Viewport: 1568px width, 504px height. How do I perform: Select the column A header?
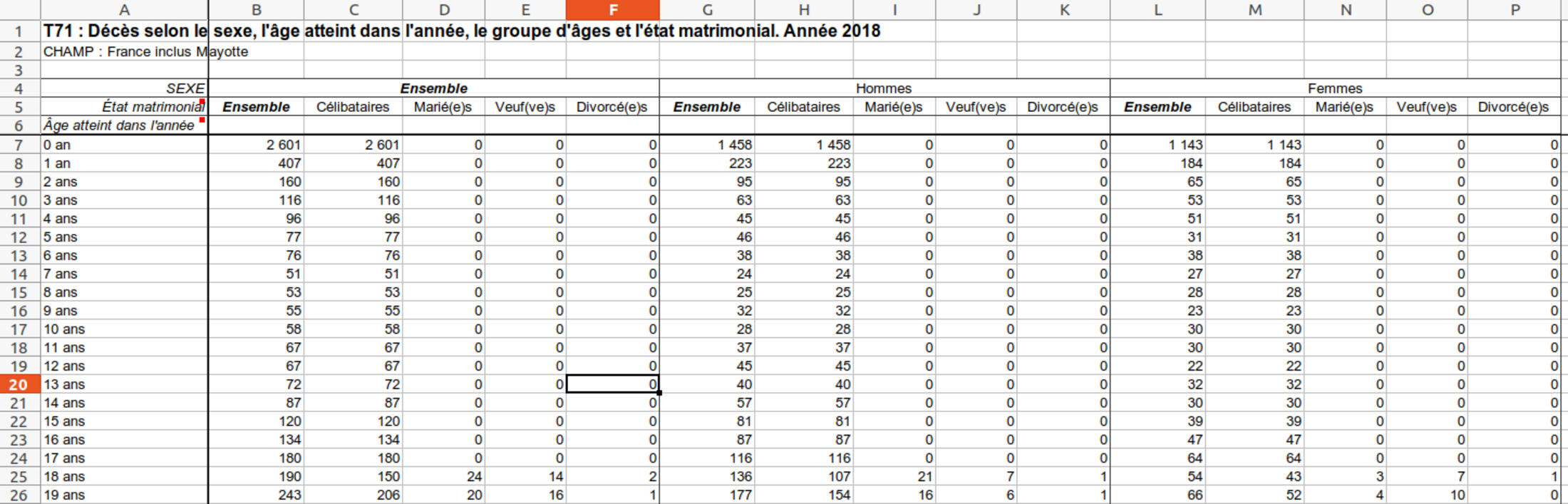point(124,10)
